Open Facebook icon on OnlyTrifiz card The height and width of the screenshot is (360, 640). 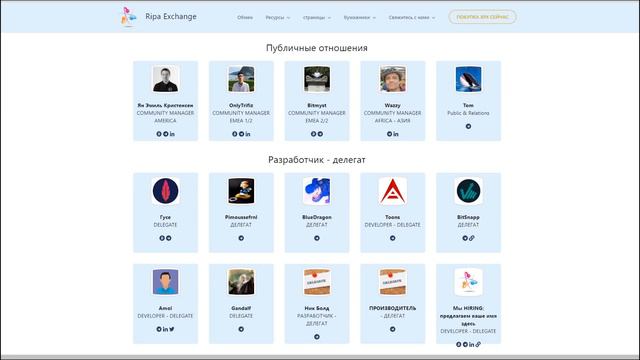[x=235, y=134]
